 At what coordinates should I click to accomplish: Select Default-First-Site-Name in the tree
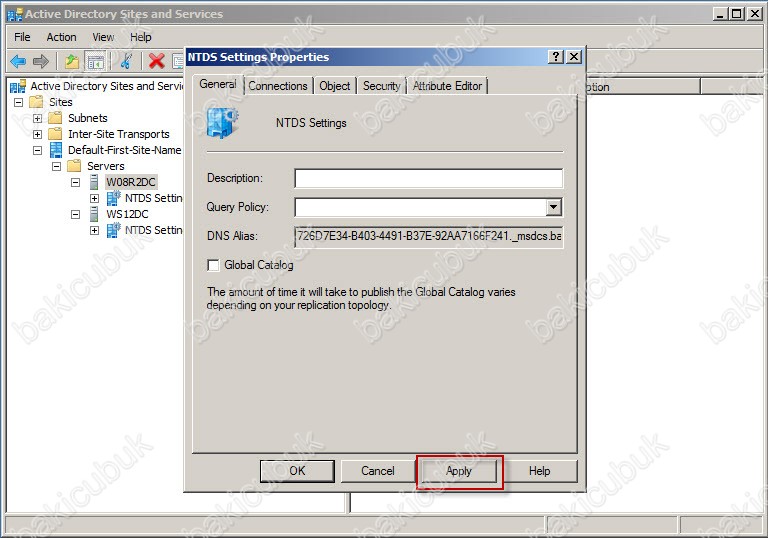[x=124, y=150]
